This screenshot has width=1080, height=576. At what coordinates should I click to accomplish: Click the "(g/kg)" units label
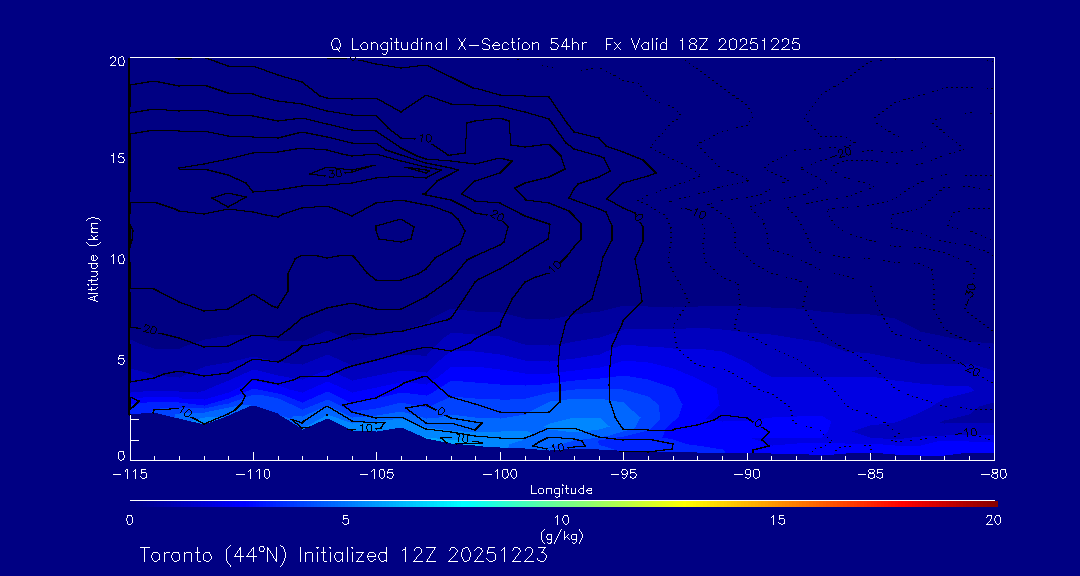[562, 535]
